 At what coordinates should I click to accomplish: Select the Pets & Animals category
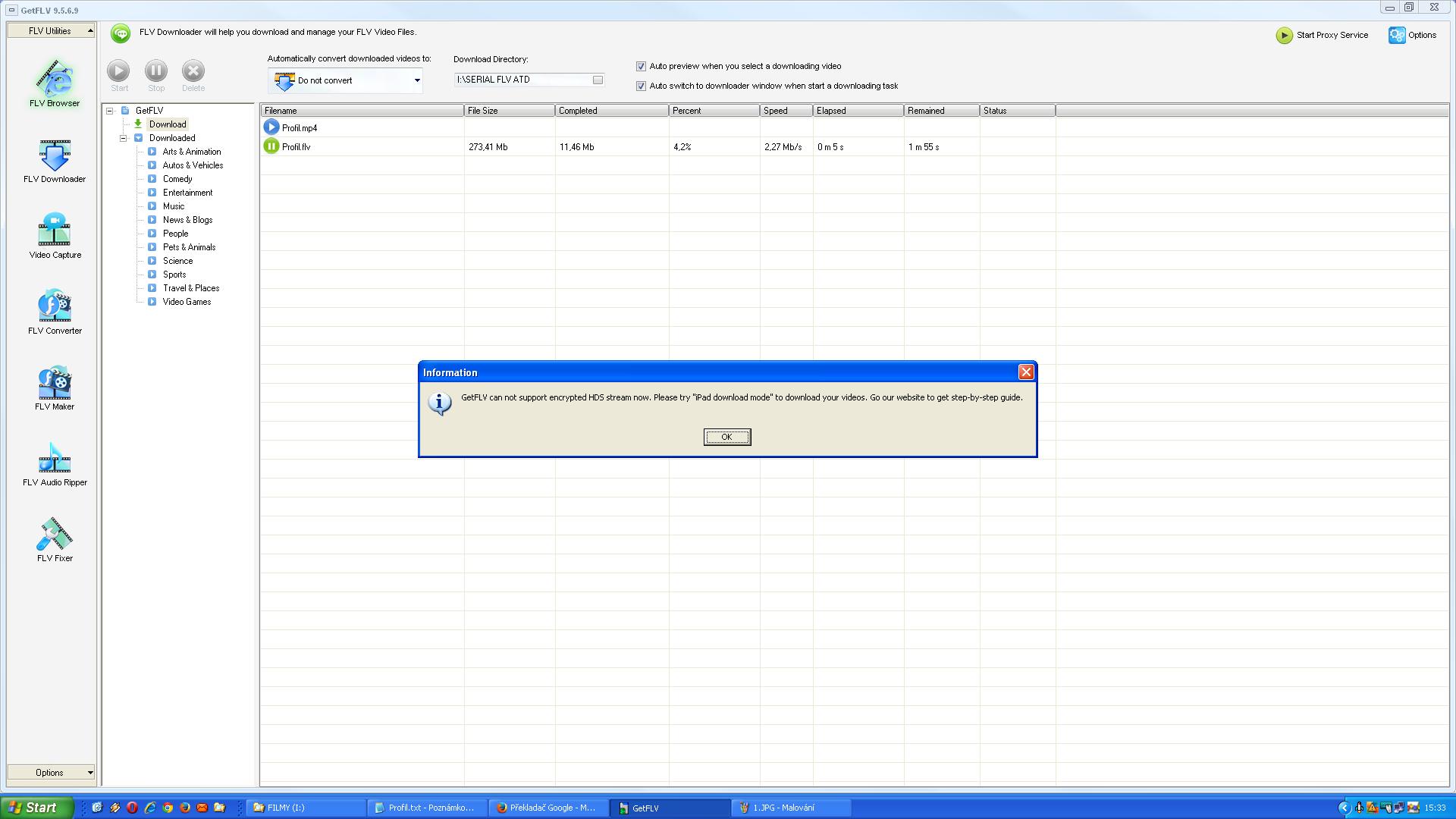point(189,247)
